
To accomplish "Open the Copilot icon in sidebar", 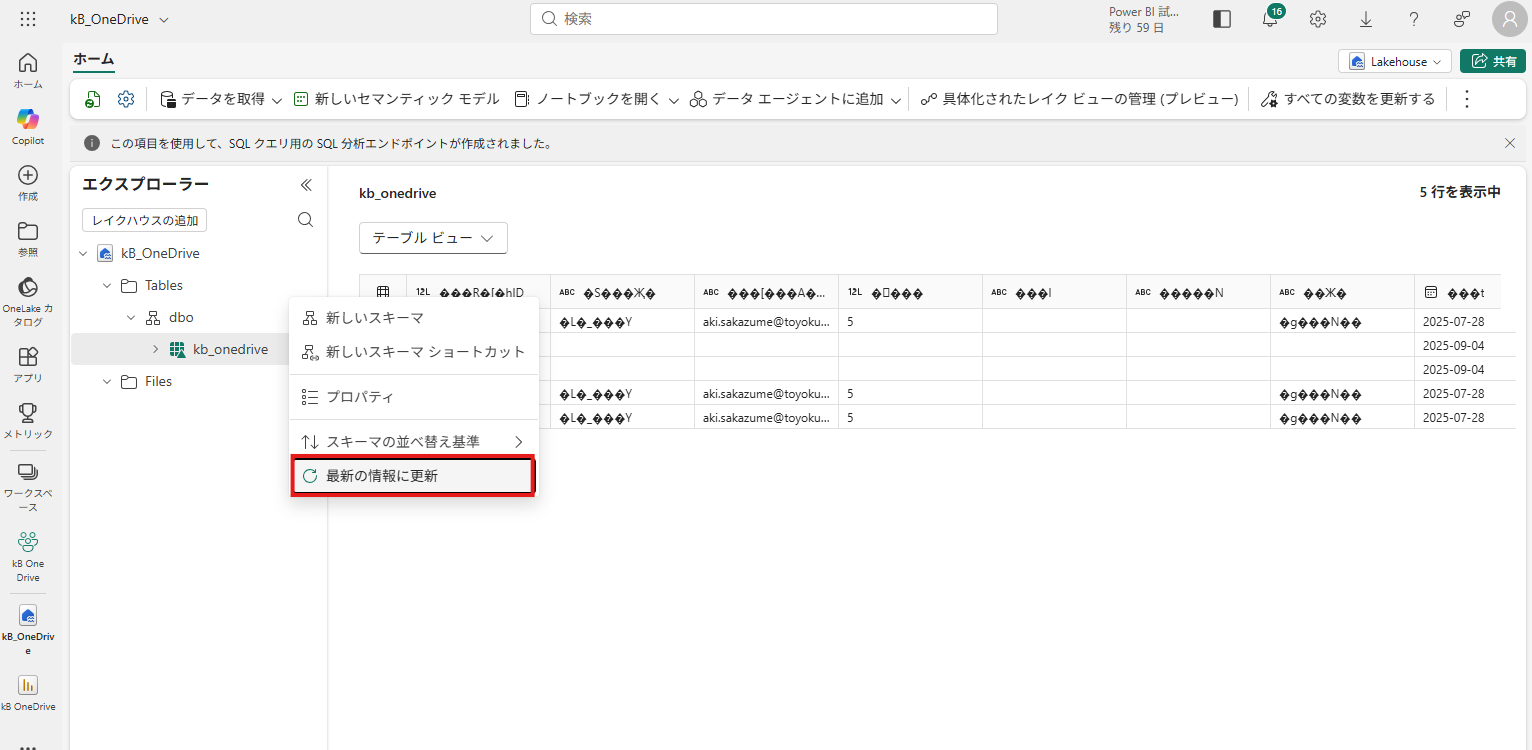I will click(28, 119).
